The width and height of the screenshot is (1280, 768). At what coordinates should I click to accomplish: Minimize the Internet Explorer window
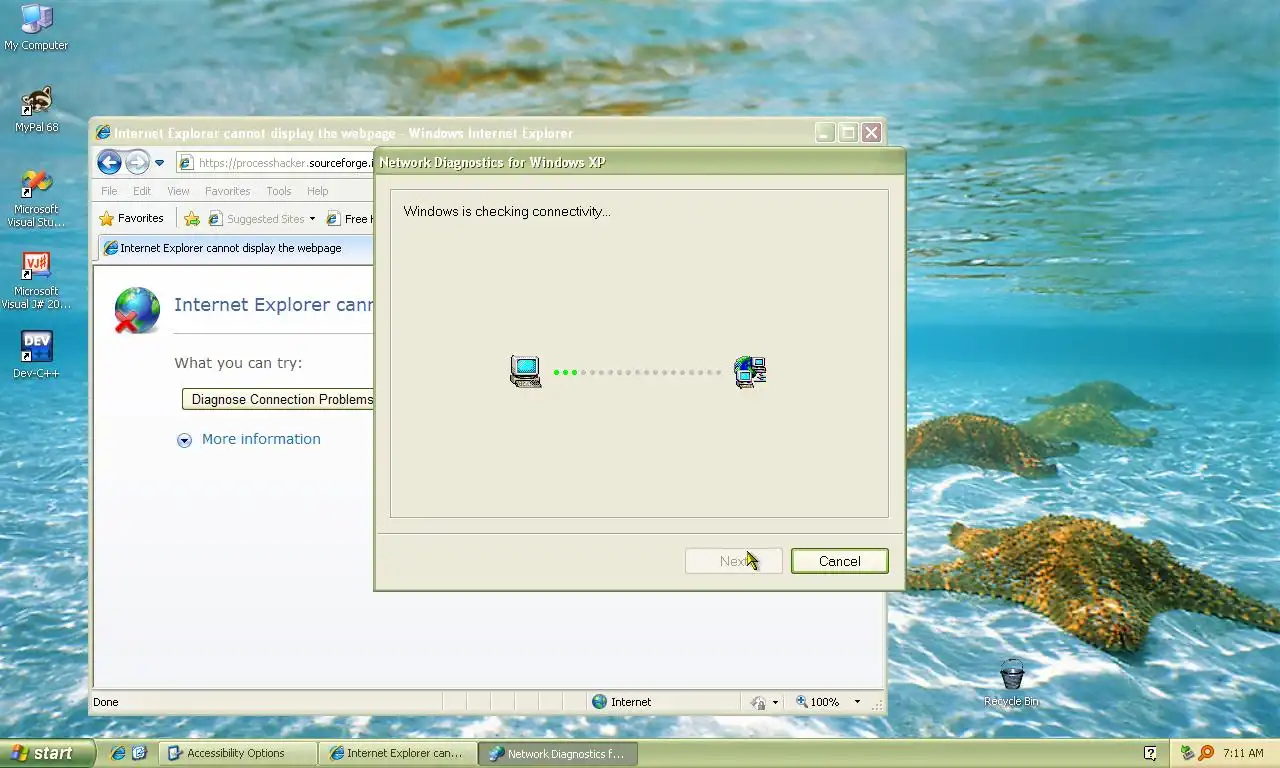pos(825,133)
